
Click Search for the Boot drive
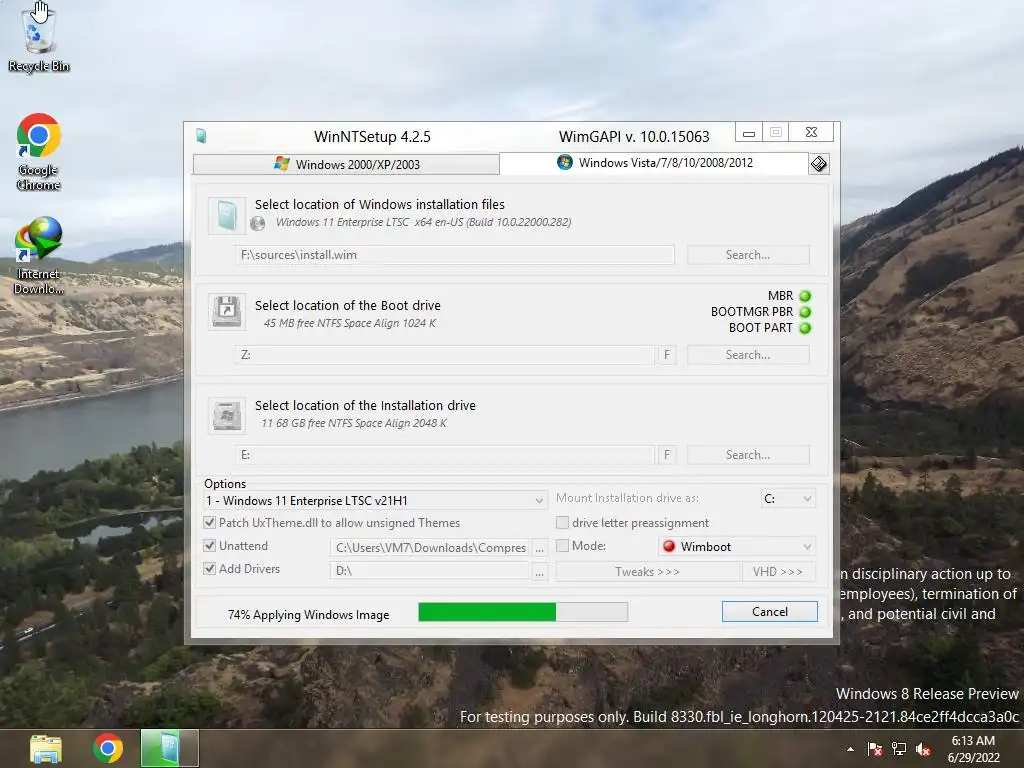pos(748,355)
